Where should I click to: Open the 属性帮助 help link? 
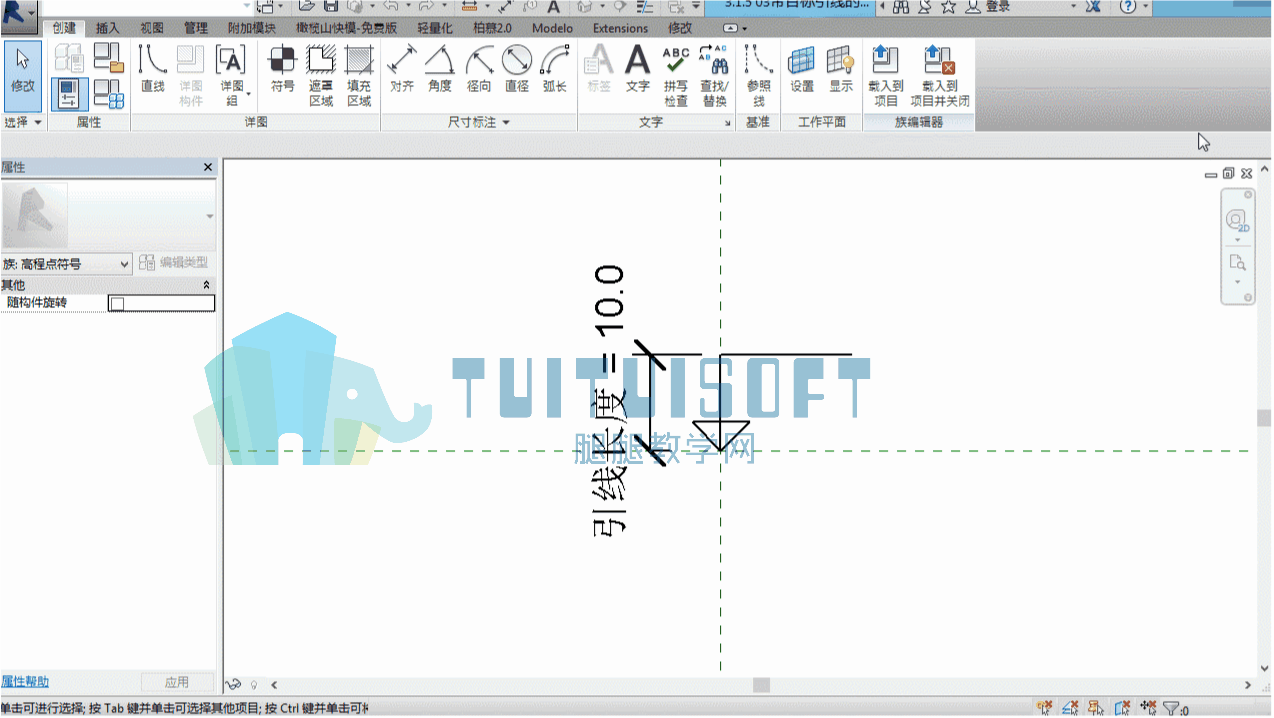(x=25, y=682)
